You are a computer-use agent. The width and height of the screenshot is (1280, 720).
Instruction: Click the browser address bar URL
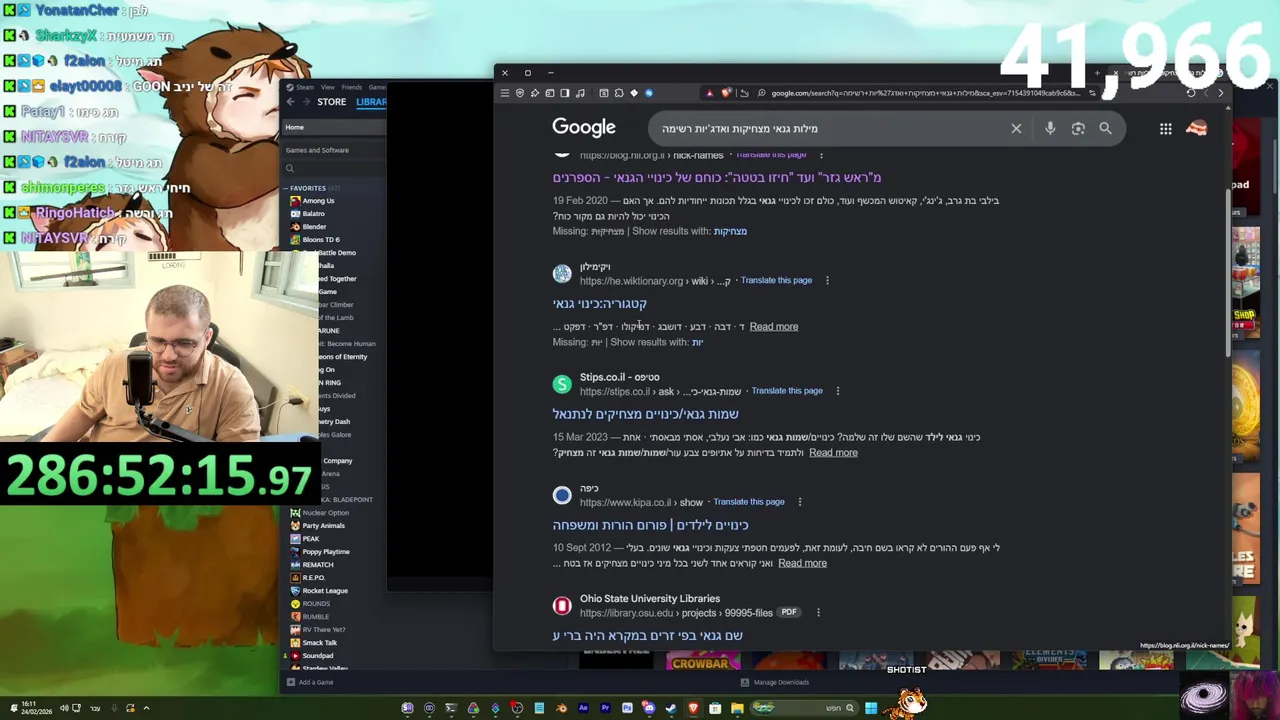(x=926, y=93)
